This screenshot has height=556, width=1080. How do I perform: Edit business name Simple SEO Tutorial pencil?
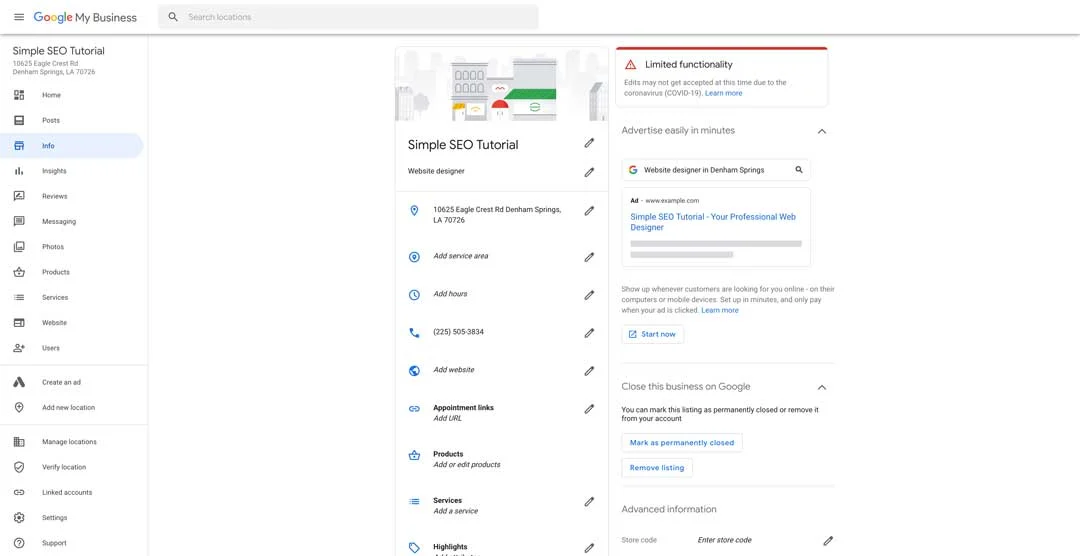pyautogui.click(x=589, y=143)
